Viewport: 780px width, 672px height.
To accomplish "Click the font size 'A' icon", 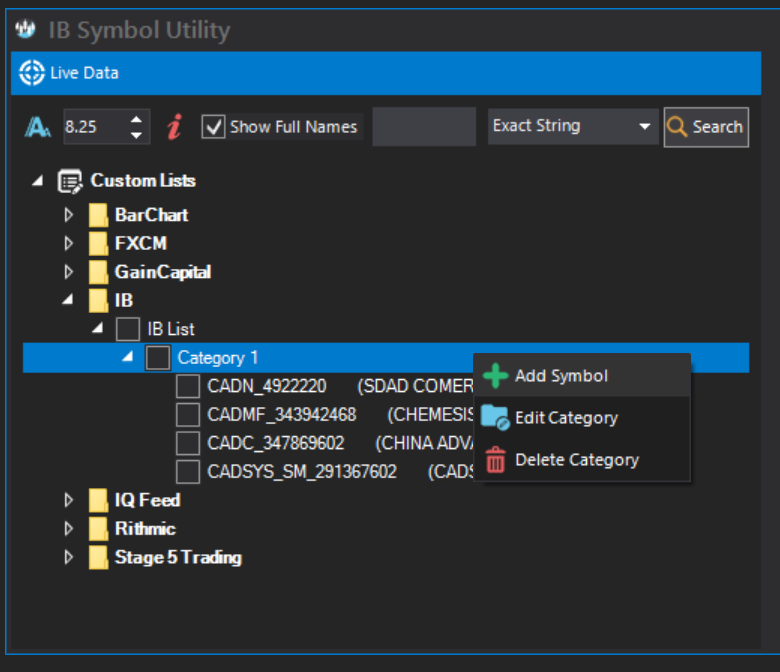I will pyautogui.click(x=38, y=127).
